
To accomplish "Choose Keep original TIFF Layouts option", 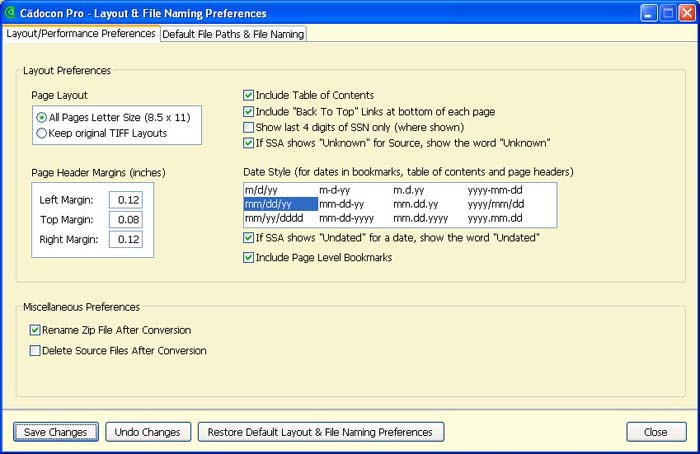I will click(x=42, y=132).
